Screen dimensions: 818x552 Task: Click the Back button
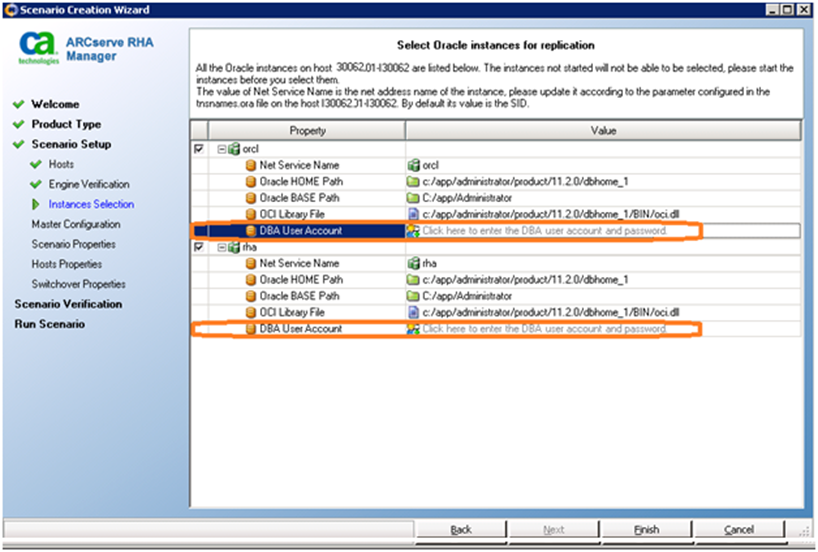pos(461,530)
